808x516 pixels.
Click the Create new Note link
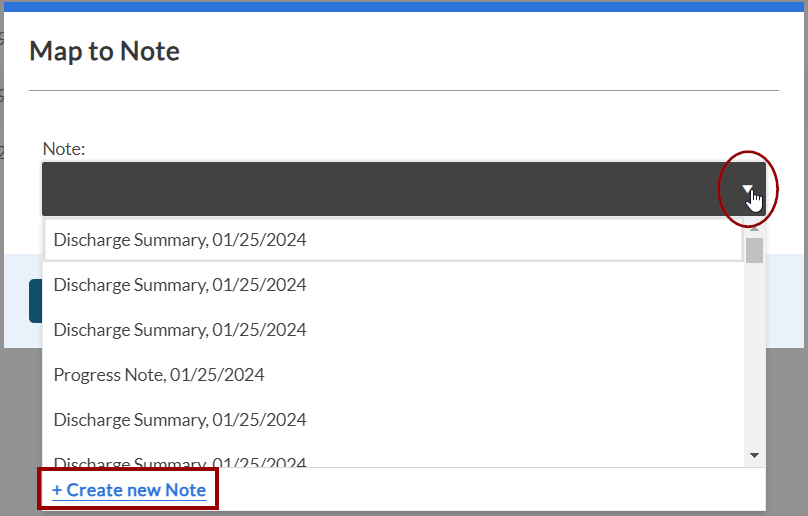click(x=136, y=490)
